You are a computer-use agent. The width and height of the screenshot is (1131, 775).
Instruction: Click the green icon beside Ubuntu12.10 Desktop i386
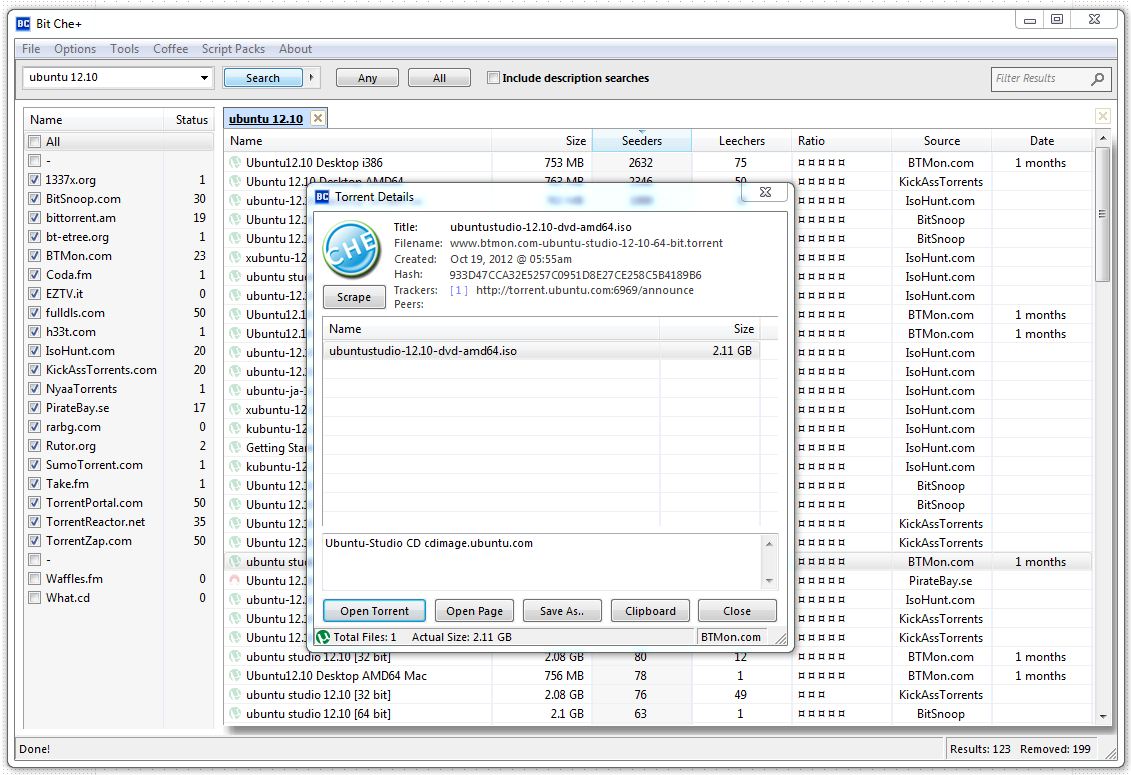235,163
